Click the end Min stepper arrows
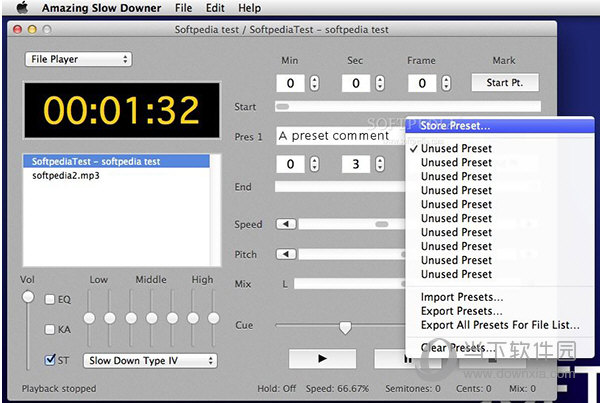The height and width of the screenshot is (403, 600). click(x=314, y=164)
